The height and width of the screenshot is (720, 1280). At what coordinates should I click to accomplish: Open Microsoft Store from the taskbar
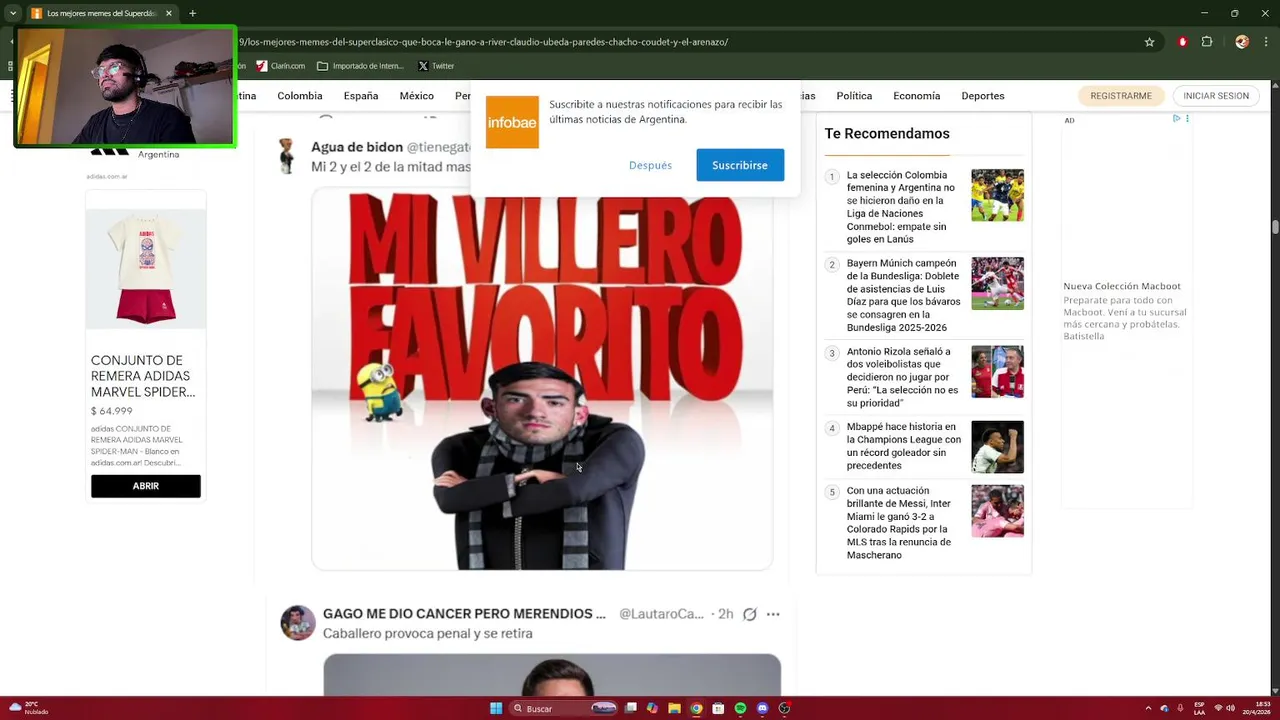point(718,708)
